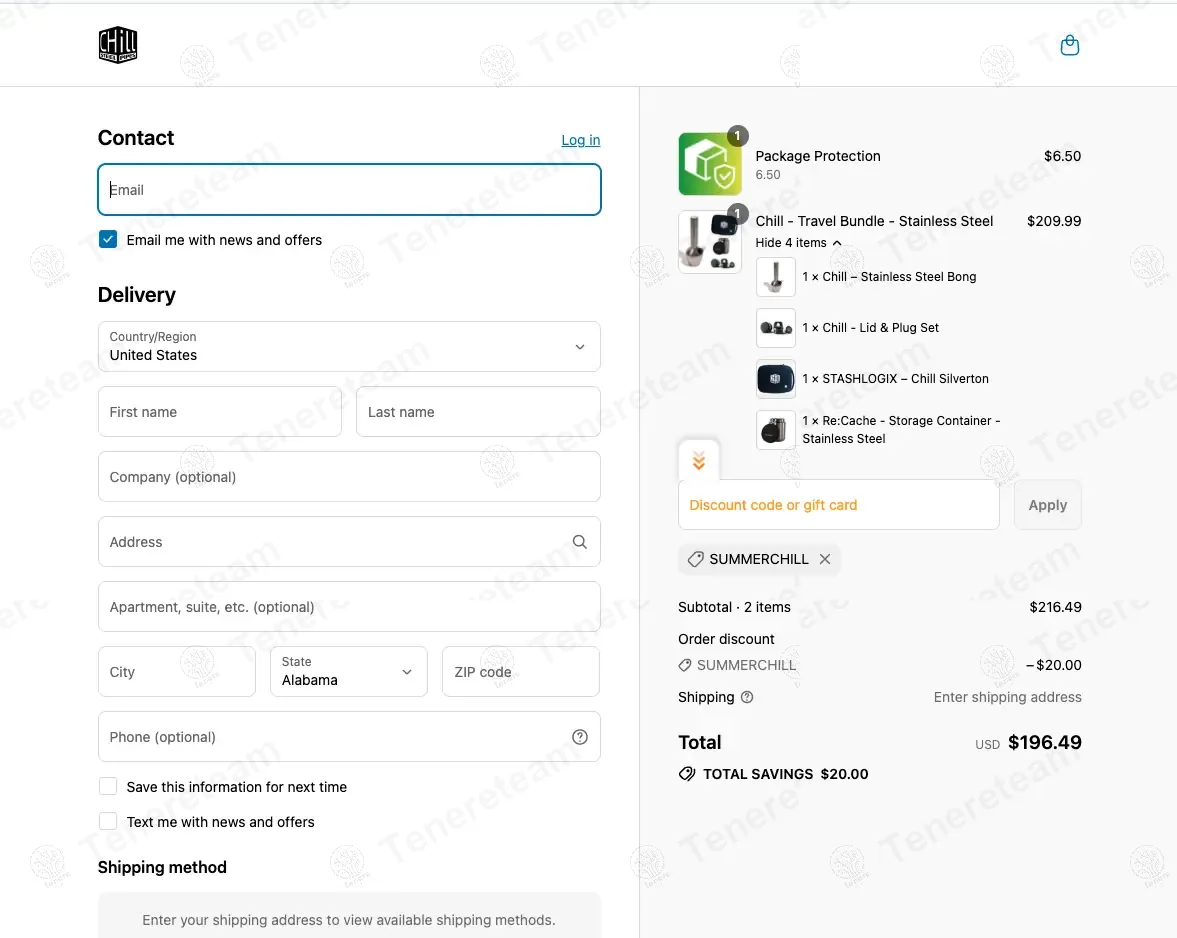Click the Chill Steel Pipes logo
Screen dimensions: 1177x938
[118, 45]
